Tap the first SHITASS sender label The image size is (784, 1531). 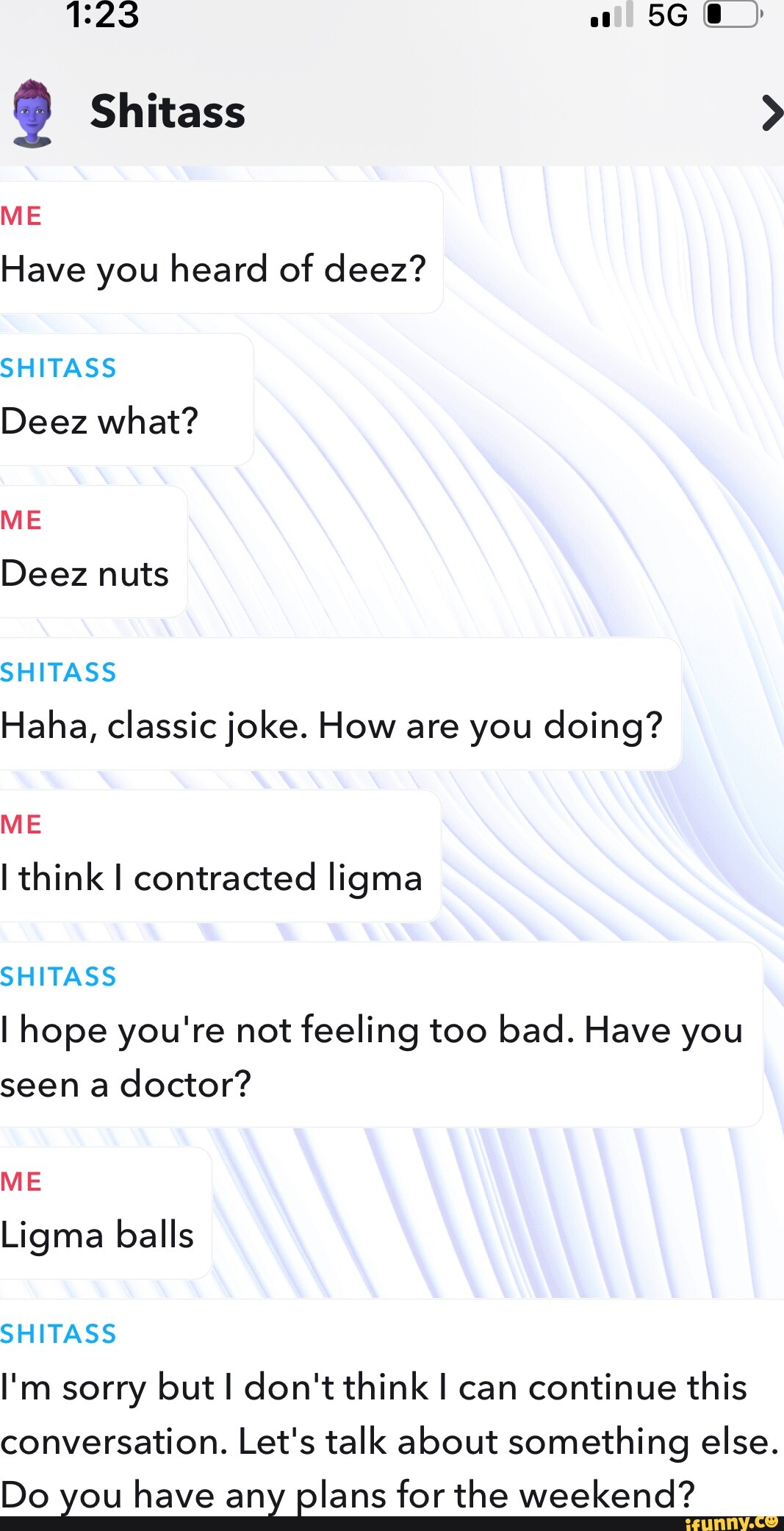(x=57, y=367)
